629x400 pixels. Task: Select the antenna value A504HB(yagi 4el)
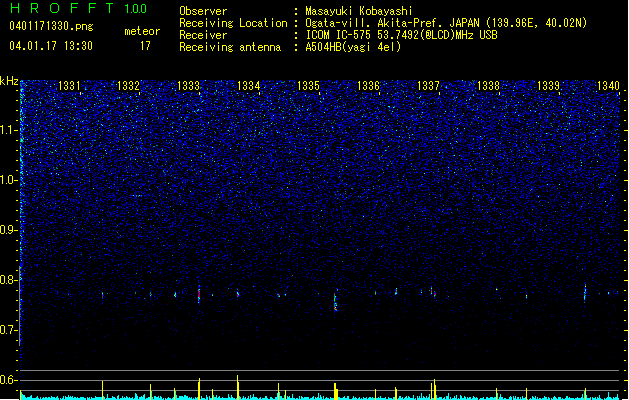pos(353,47)
